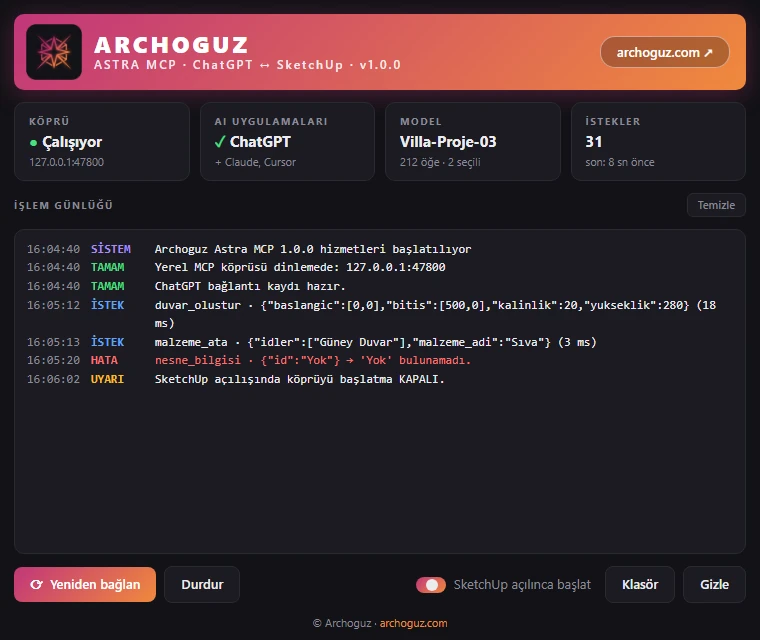
Task: Select 'ChatGPT bağlantı kaydı hazır.' log line
Action: 380,286
